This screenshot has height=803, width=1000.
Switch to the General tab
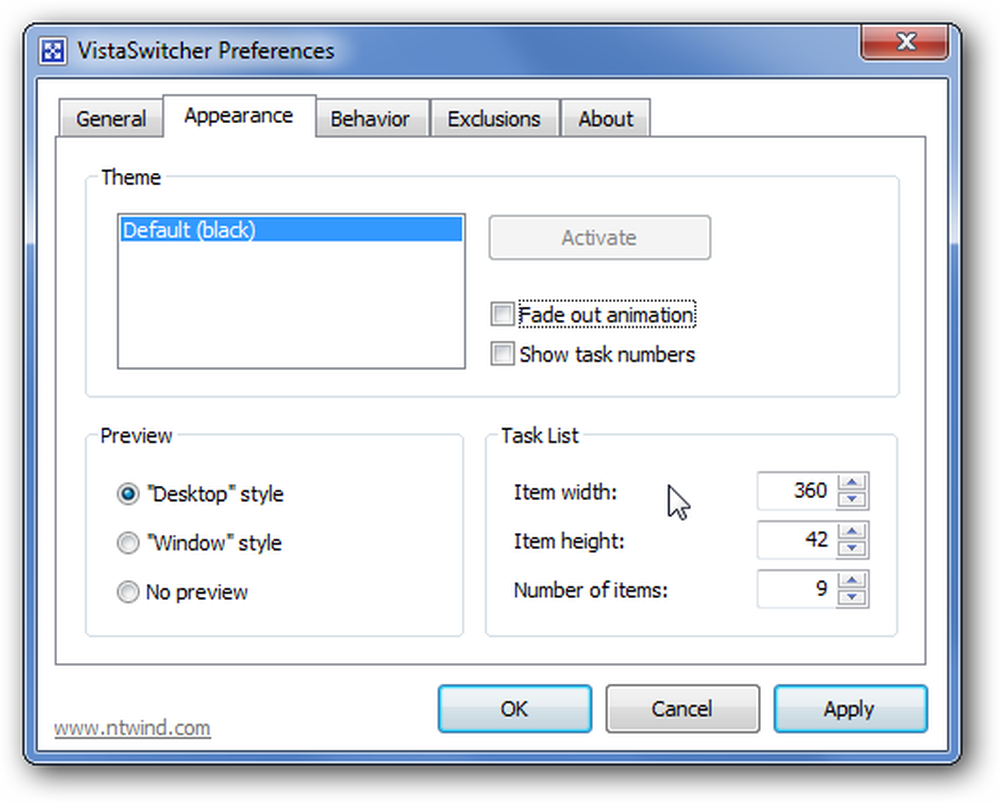pyautogui.click(x=111, y=119)
